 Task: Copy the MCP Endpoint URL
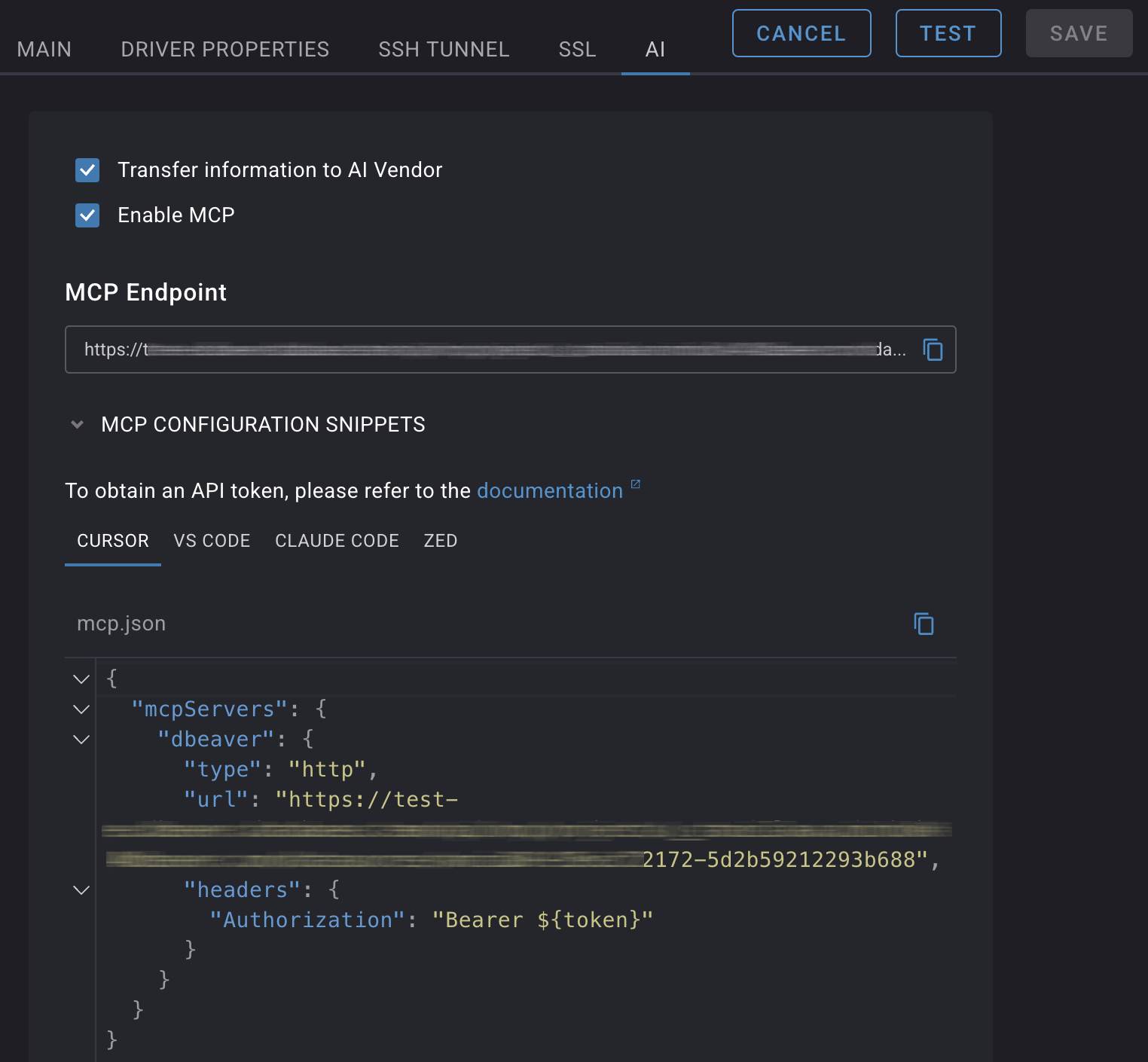pos(933,349)
